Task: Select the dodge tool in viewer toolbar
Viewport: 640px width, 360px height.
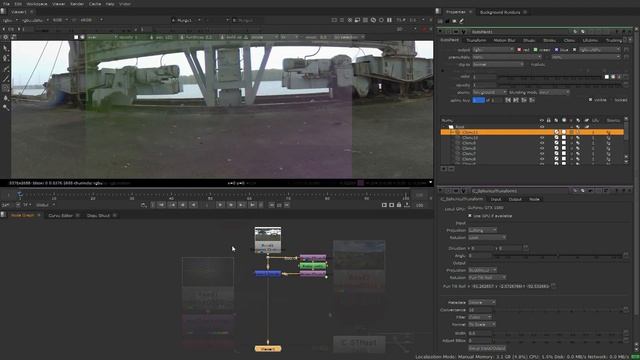Action: click(x=5, y=107)
